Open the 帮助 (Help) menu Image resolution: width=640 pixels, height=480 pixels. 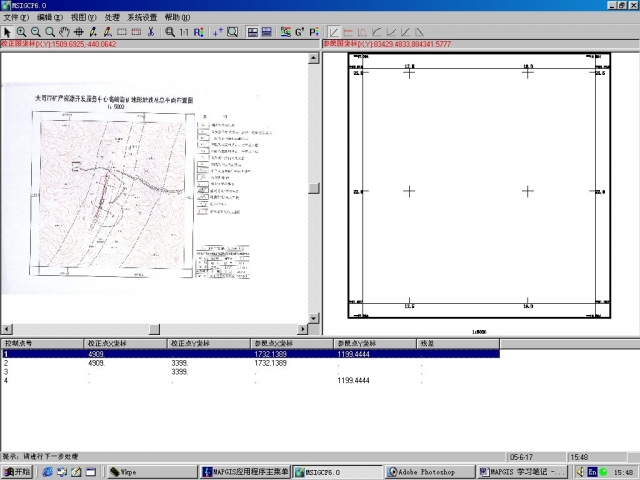click(x=177, y=18)
